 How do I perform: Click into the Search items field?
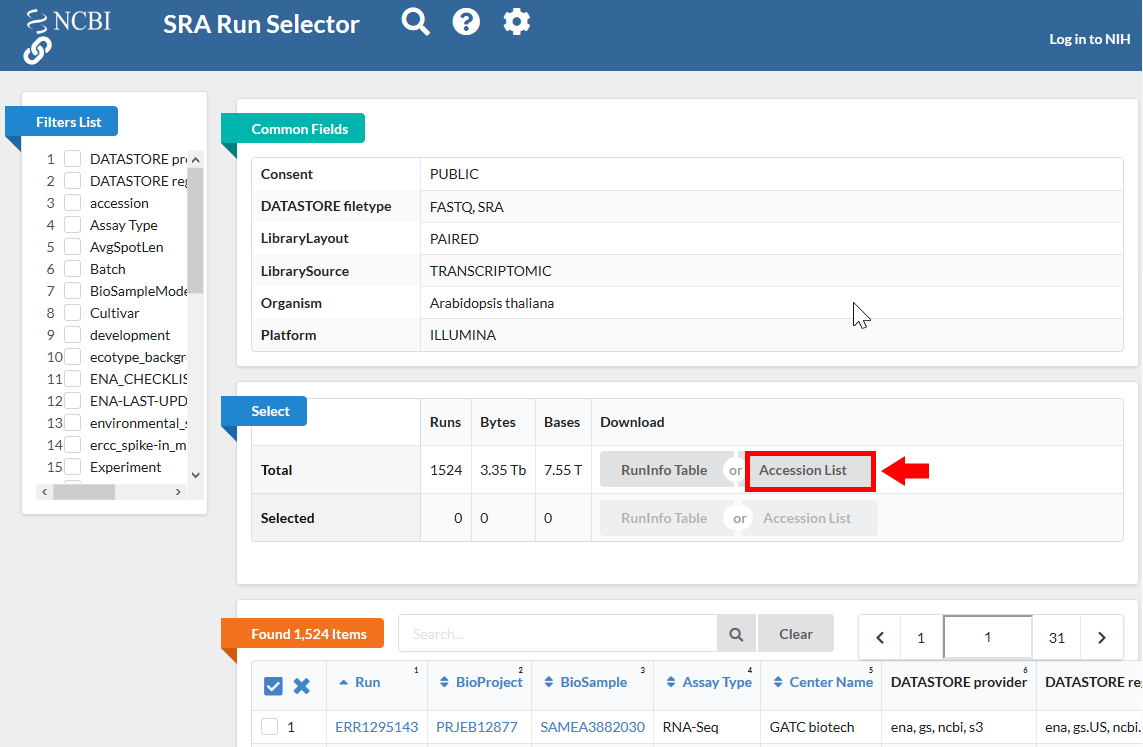558,634
